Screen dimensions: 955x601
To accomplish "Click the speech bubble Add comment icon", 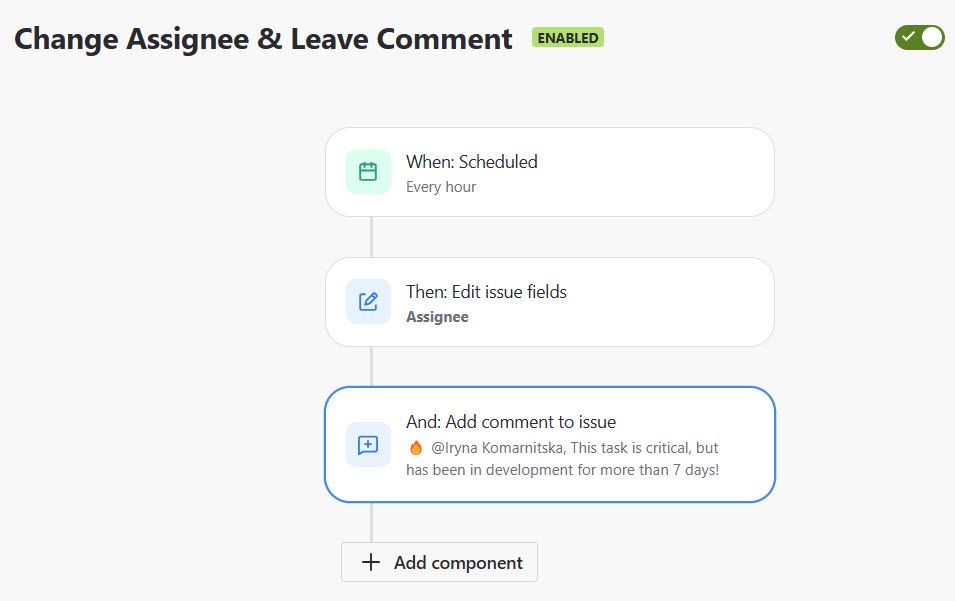I will (x=368, y=445).
